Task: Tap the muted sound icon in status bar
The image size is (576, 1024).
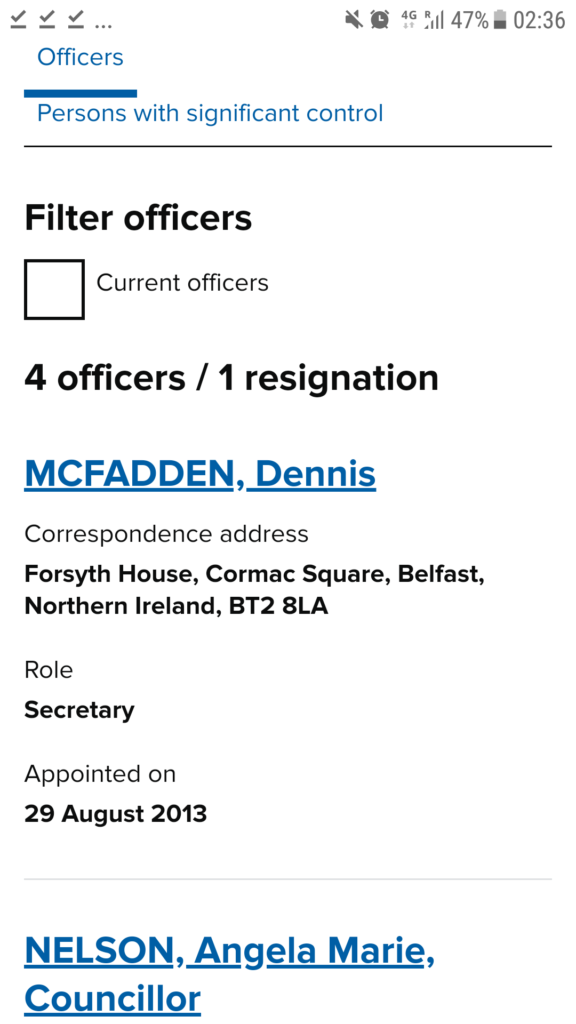Action: click(354, 18)
